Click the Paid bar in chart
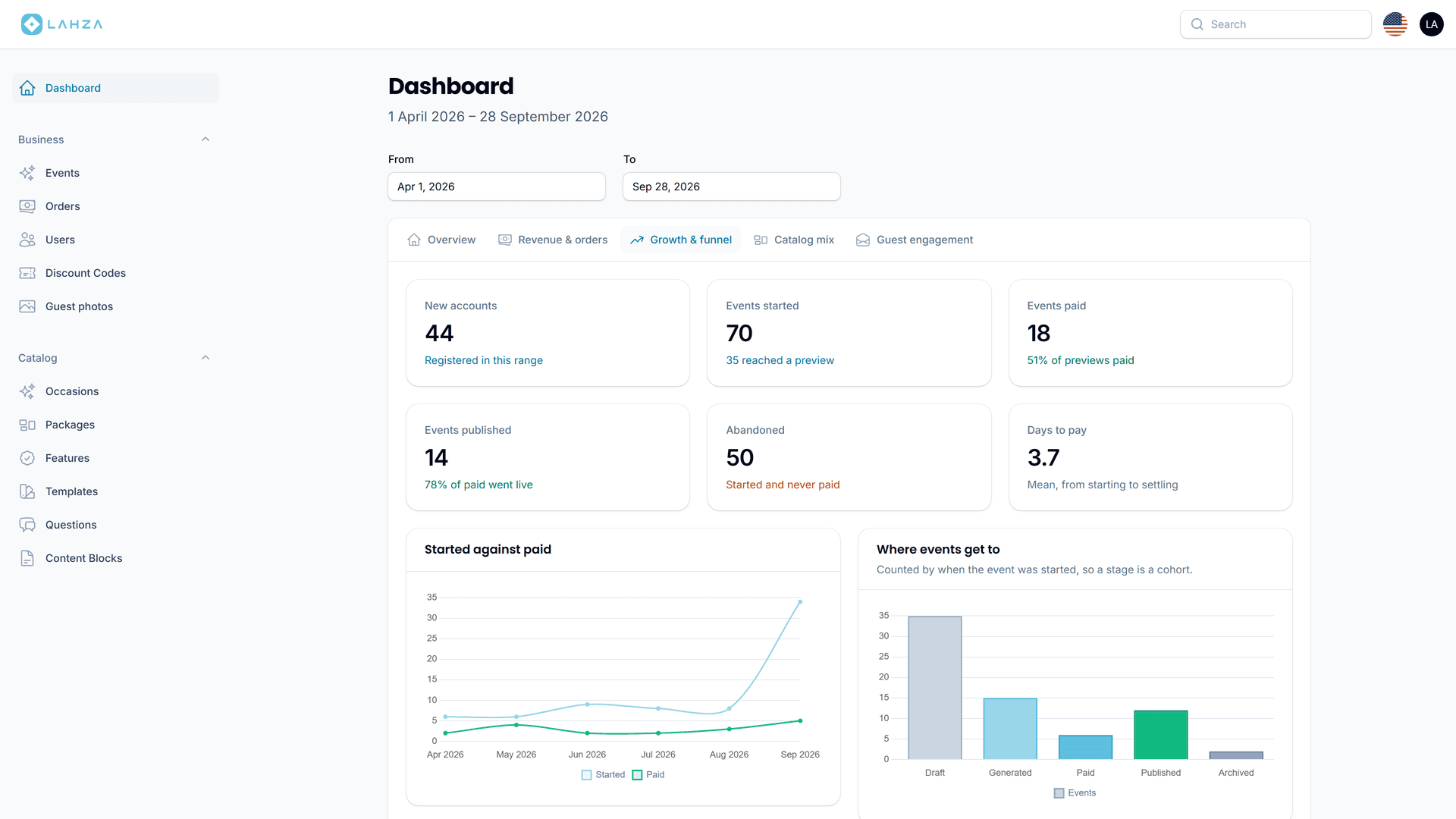Viewport: 1456px width, 819px height. (x=1085, y=747)
